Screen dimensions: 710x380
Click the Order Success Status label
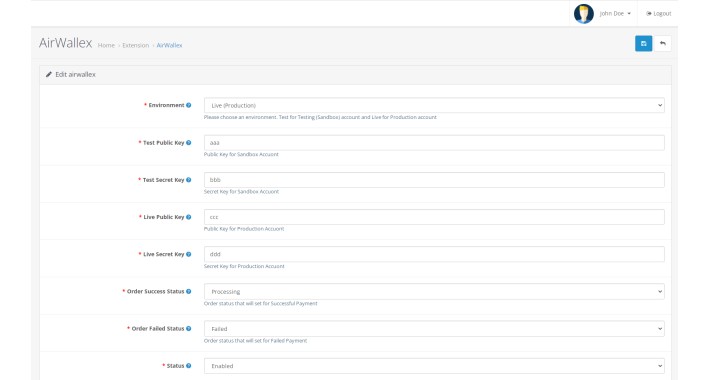pyautogui.click(x=155, y=291)
